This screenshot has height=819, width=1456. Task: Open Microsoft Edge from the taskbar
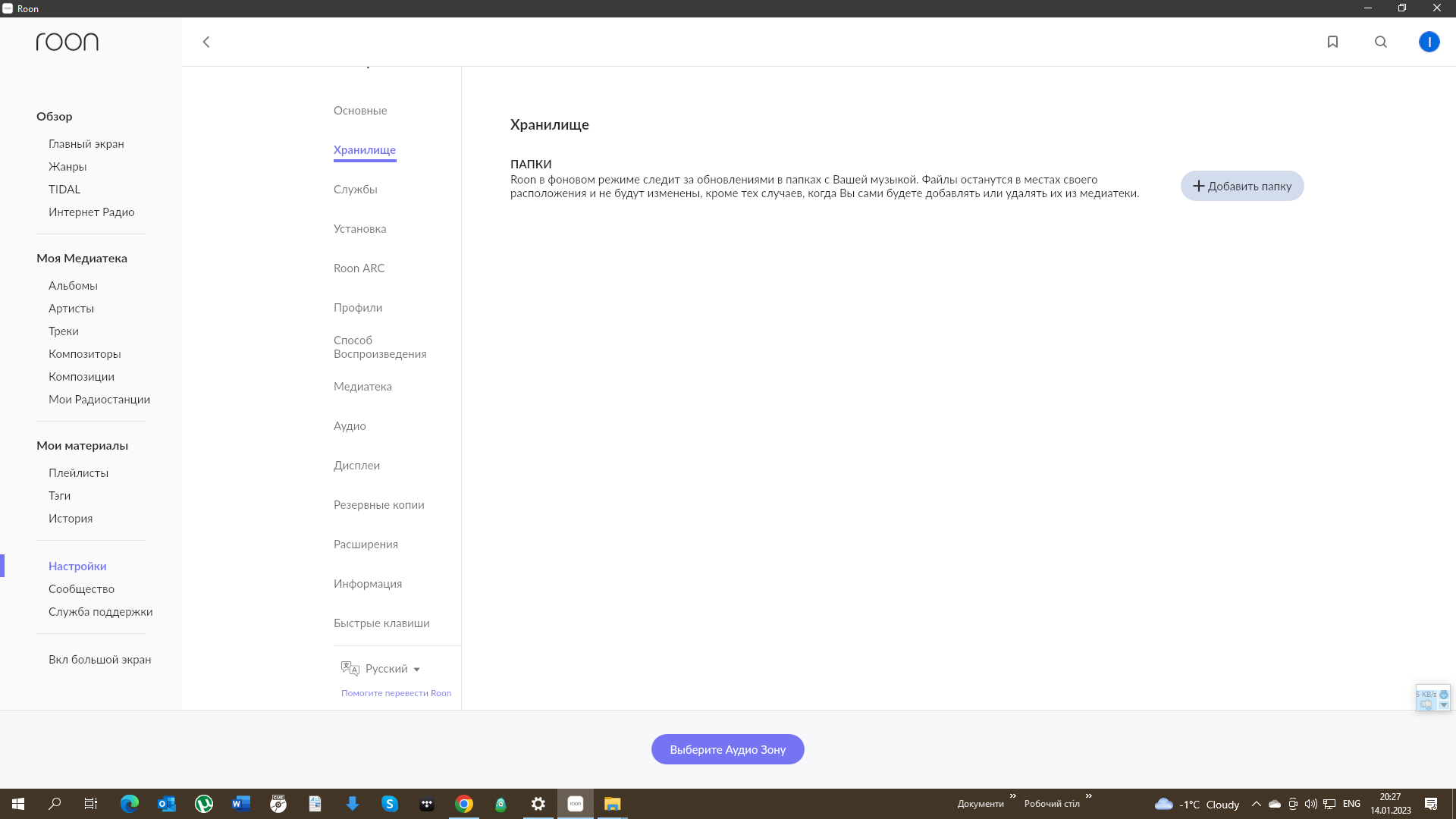pyautogui.click(x=130, y=804)
